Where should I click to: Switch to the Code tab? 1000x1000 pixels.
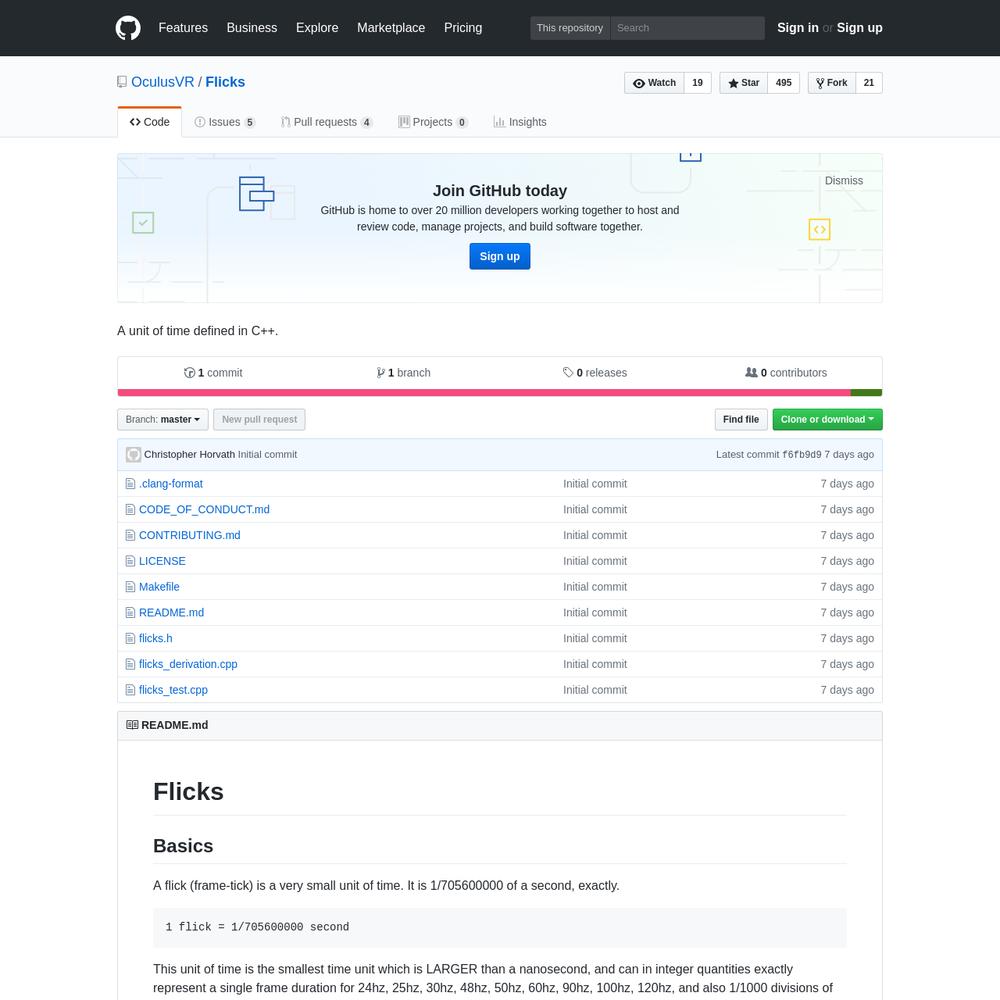point(149,122)
